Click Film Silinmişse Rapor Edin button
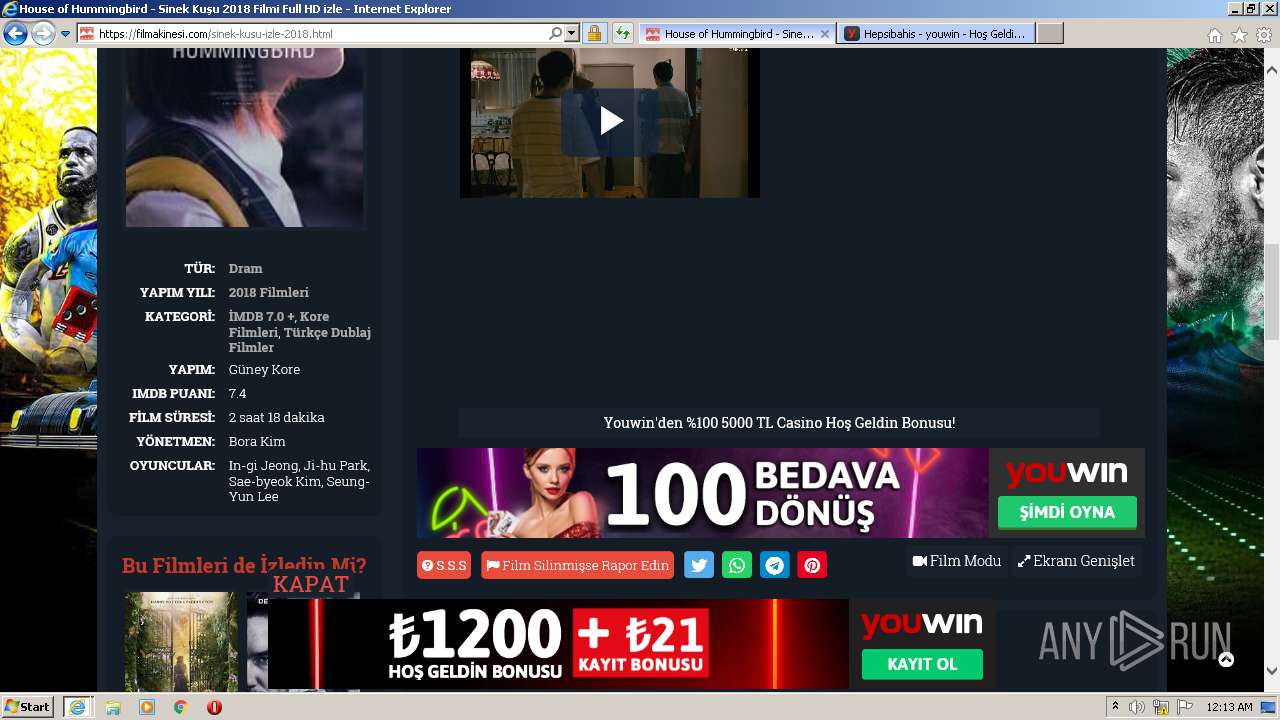This screenshot has height=720, width=1280. click(x=577, y=565)
